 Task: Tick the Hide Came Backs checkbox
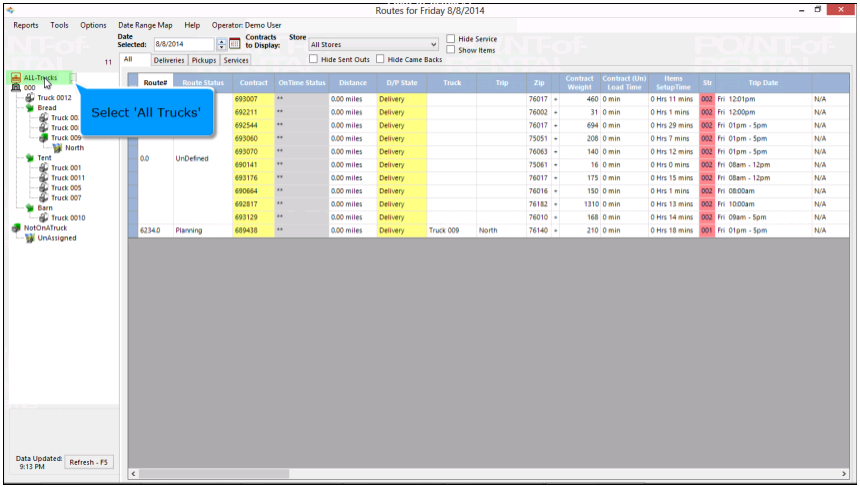[381, 60]
